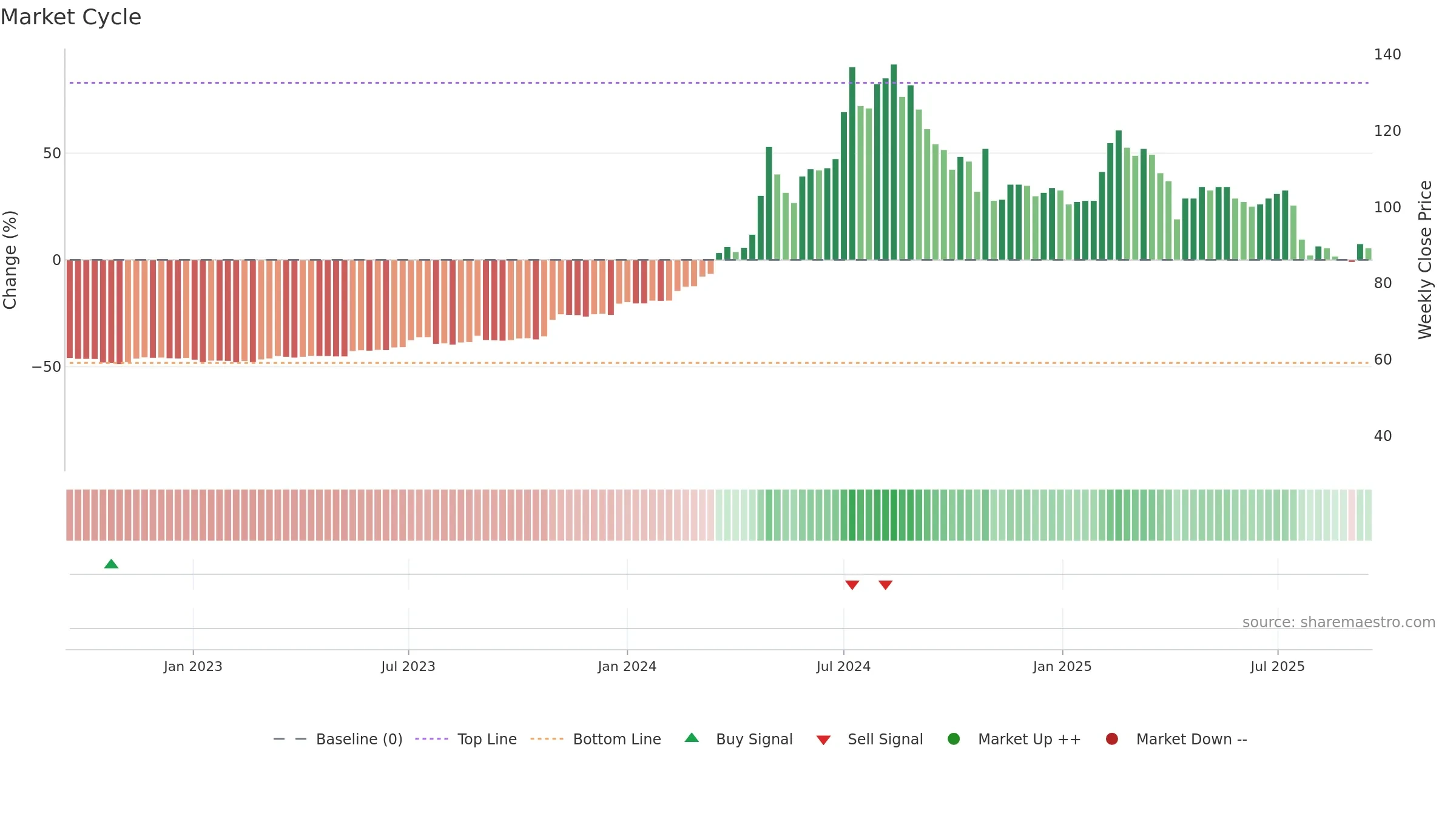Click the orange dotted Bottom Line in the chart
This screenshot has height=819, width=1456.
point(719,363)
